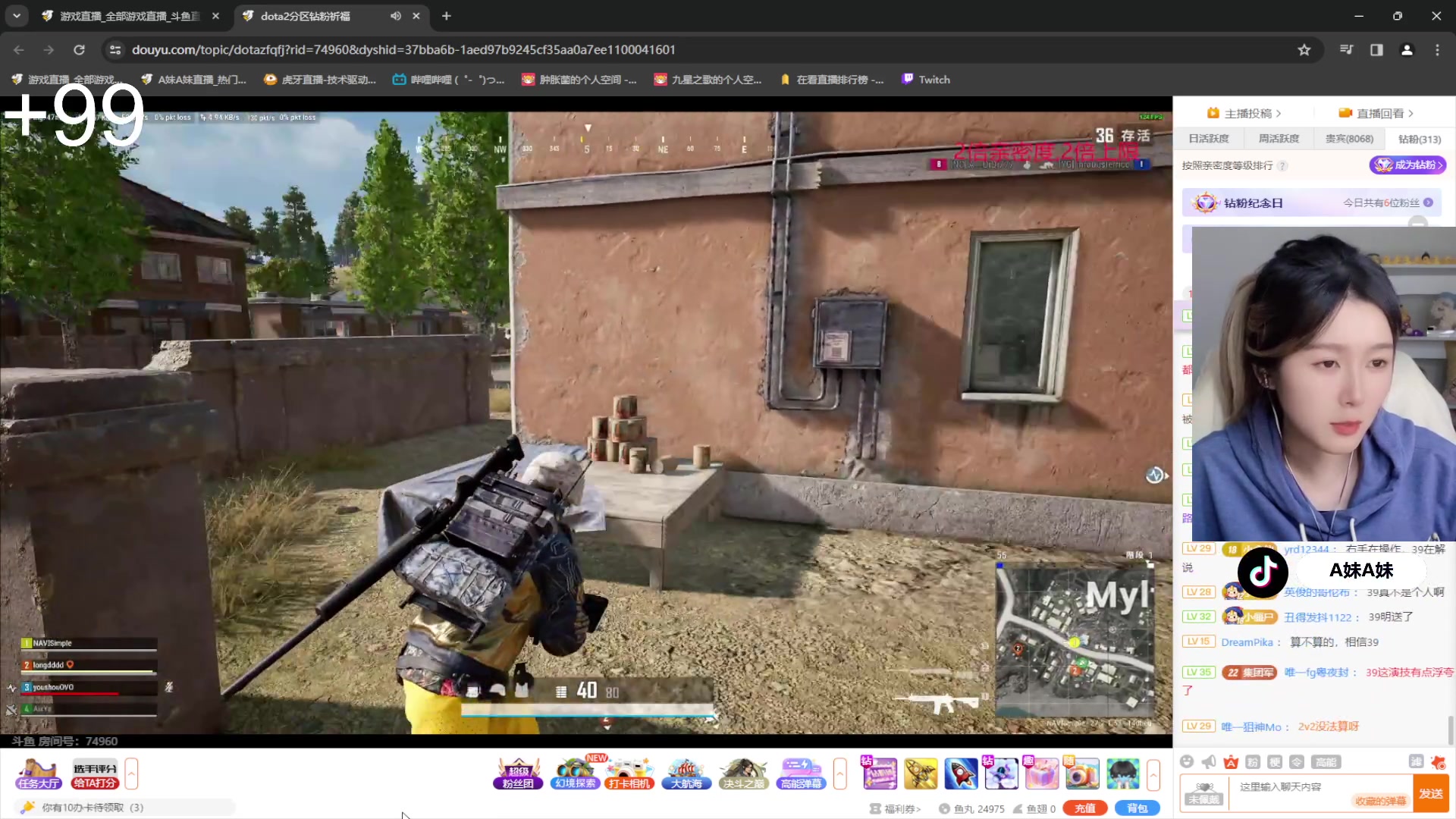Viewport: 1456px width, 819px height.
Task: Click the 梗 meme chat icon
Action: coord(1275,762)
